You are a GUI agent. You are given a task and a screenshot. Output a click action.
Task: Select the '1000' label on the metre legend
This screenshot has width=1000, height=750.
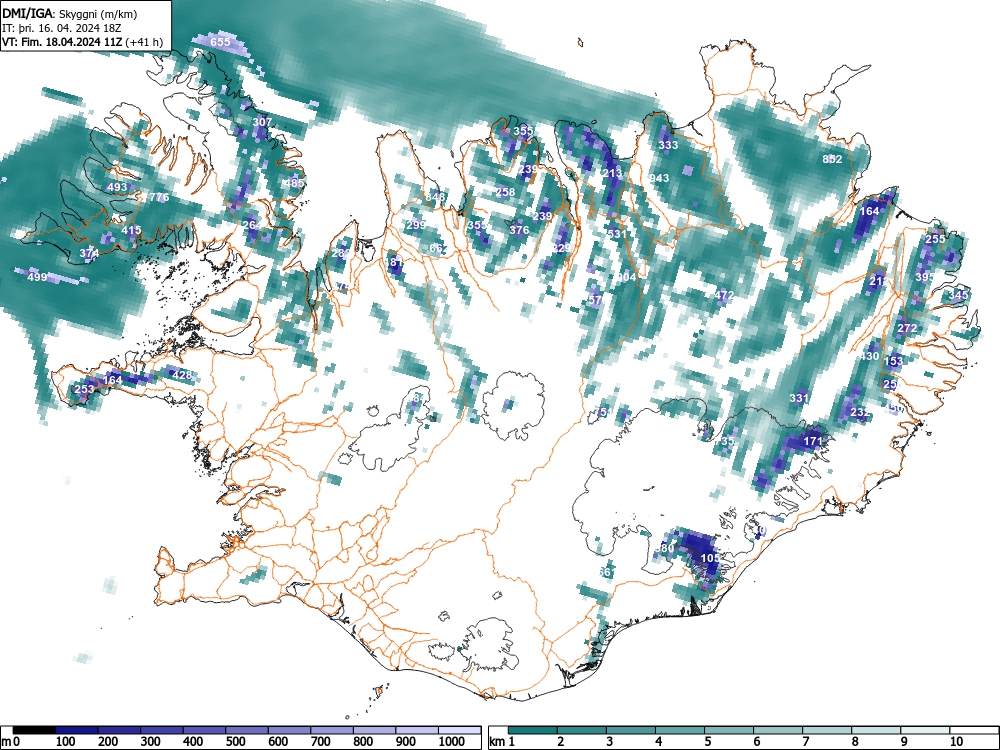click(x=452, y=742)
